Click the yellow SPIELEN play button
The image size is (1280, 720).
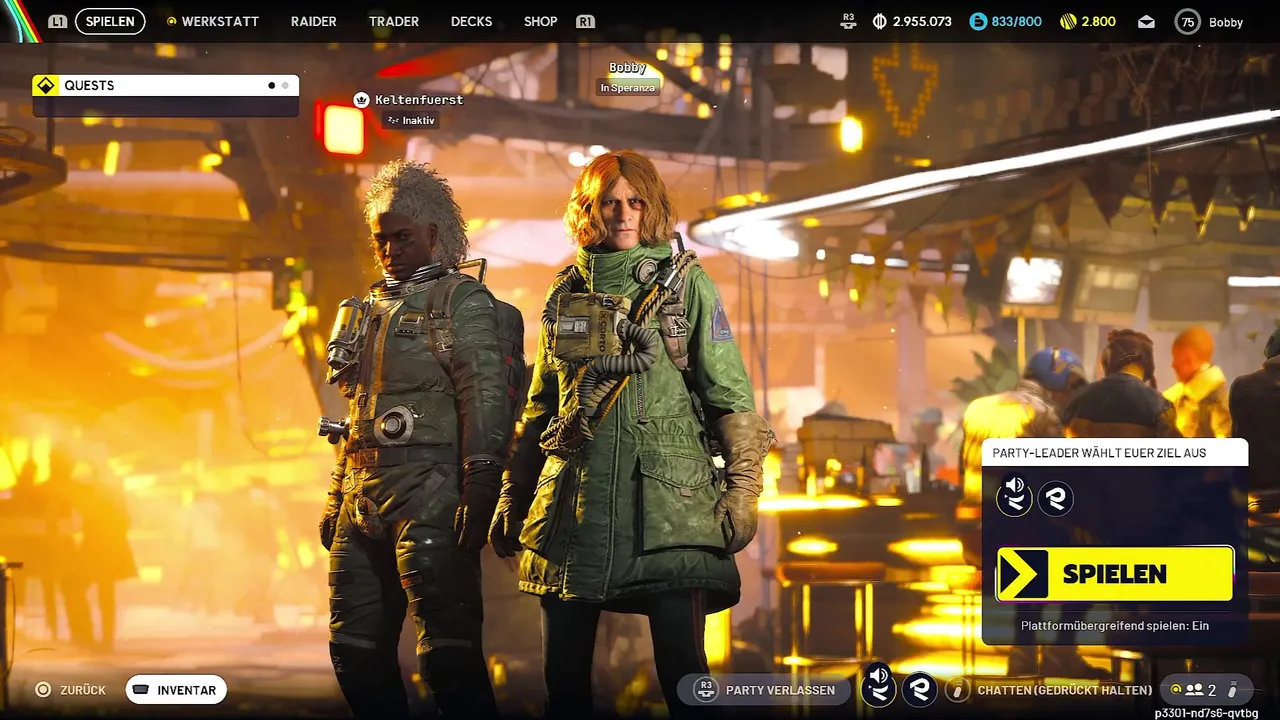[1114, 574]
